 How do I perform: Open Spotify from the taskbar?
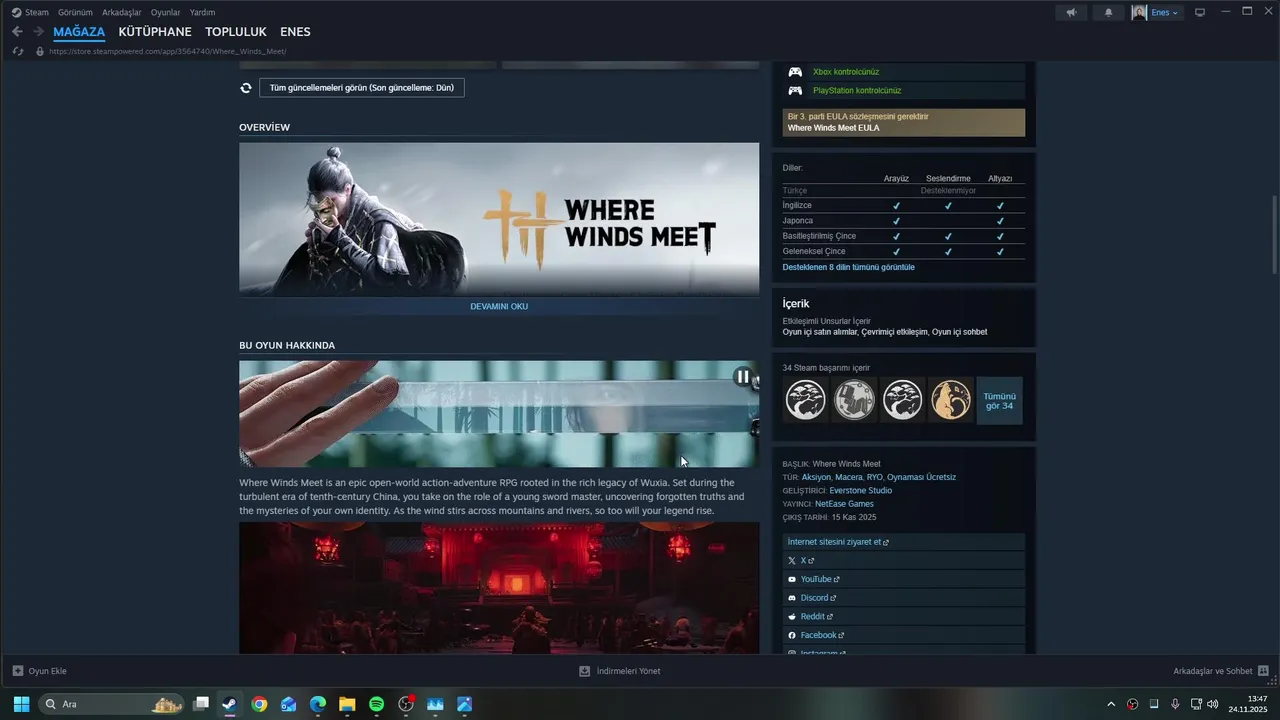376,704
